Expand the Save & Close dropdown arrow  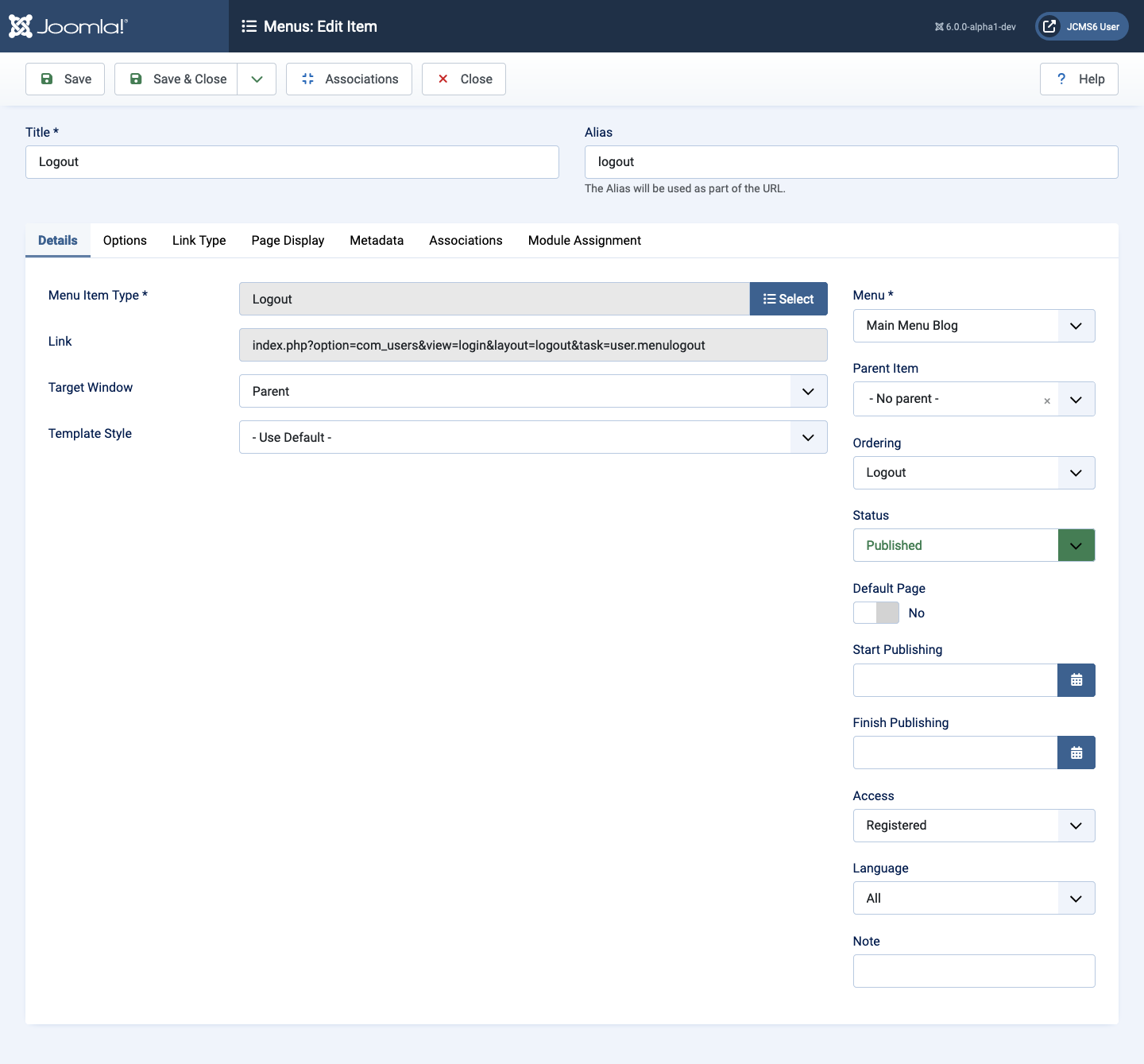coord(257,79)
